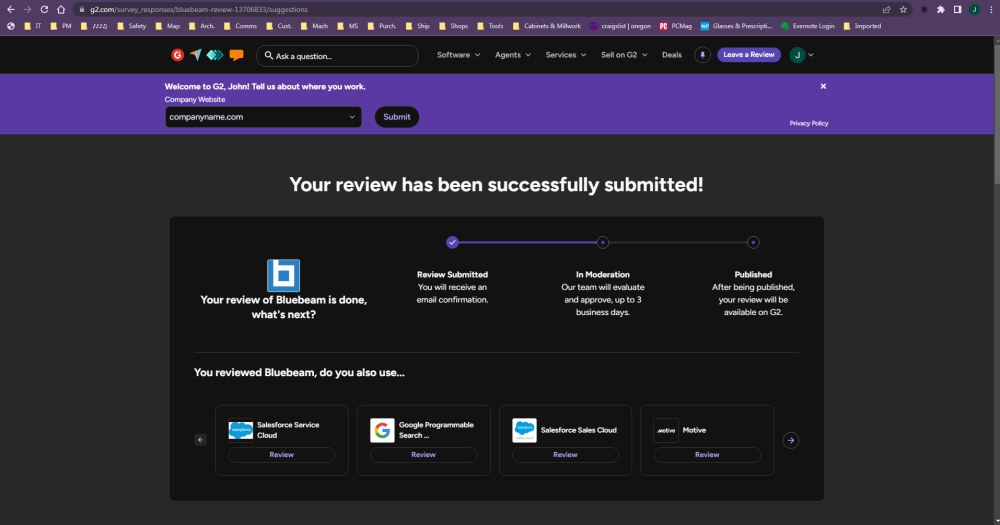Open the Cabinets & Millwork bookmarks folder
The width and height of the screenshot is (1000, 525).
click(547, 26)
